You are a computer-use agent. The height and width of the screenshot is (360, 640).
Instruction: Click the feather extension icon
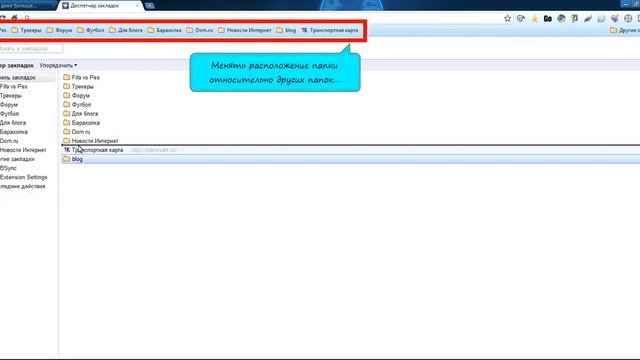coord(588,18)
